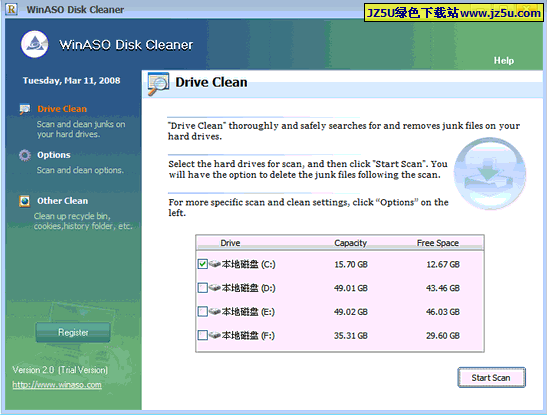Screen dimensions: 547x415
Task: Click the drive label ending in (D:)
Action: pos(248,288)
